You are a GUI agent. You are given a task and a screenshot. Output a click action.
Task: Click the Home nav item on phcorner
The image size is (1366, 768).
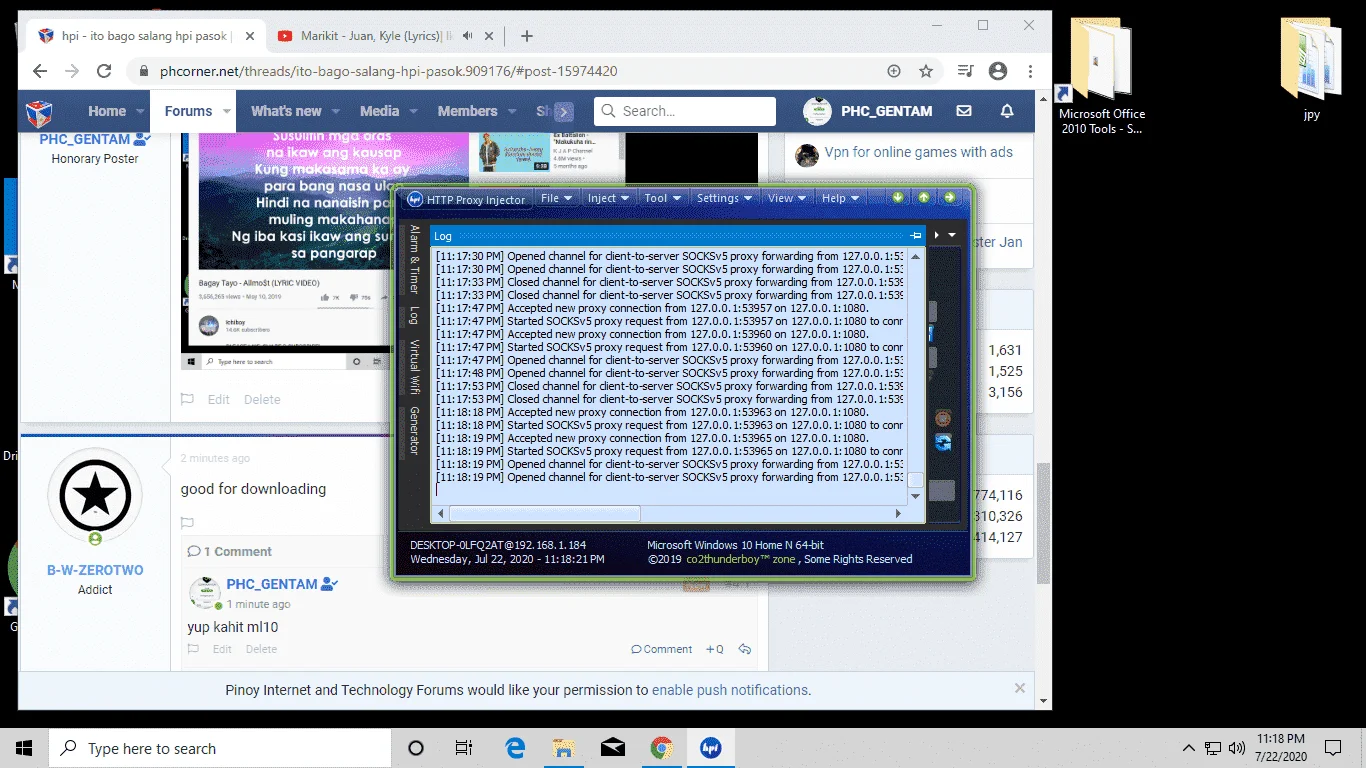pos(107,111)
